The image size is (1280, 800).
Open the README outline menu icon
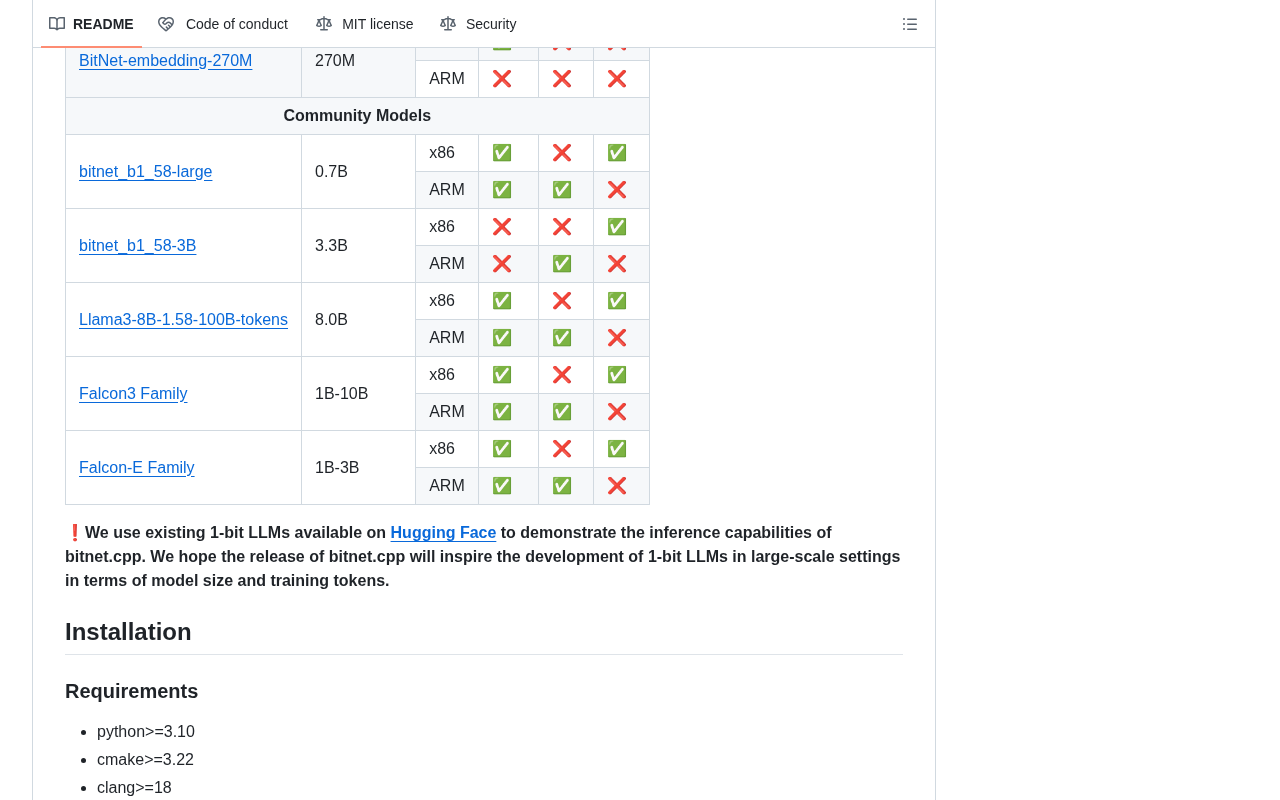(x=910, y=24)
